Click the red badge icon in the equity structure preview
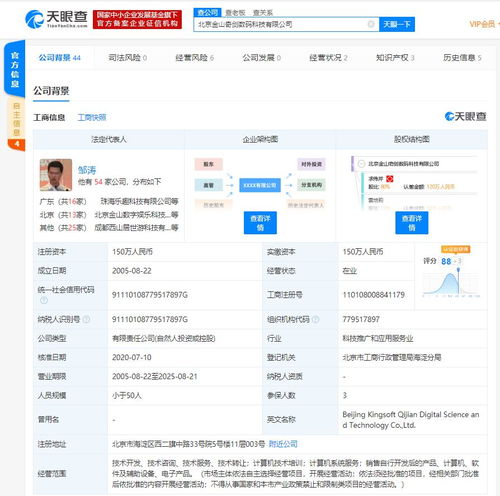 pyautogui.click(x=389, y=179)
